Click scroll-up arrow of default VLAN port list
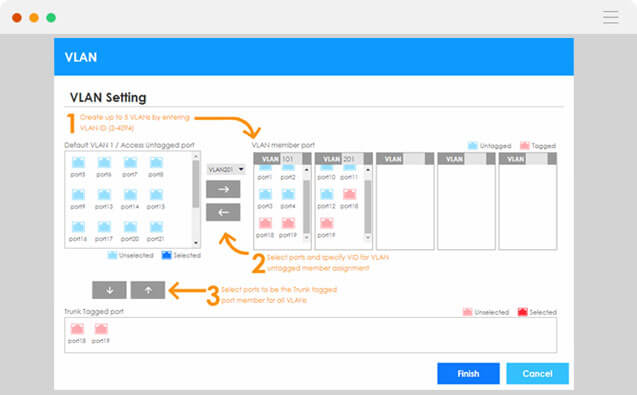 click(x=196, y=156)
